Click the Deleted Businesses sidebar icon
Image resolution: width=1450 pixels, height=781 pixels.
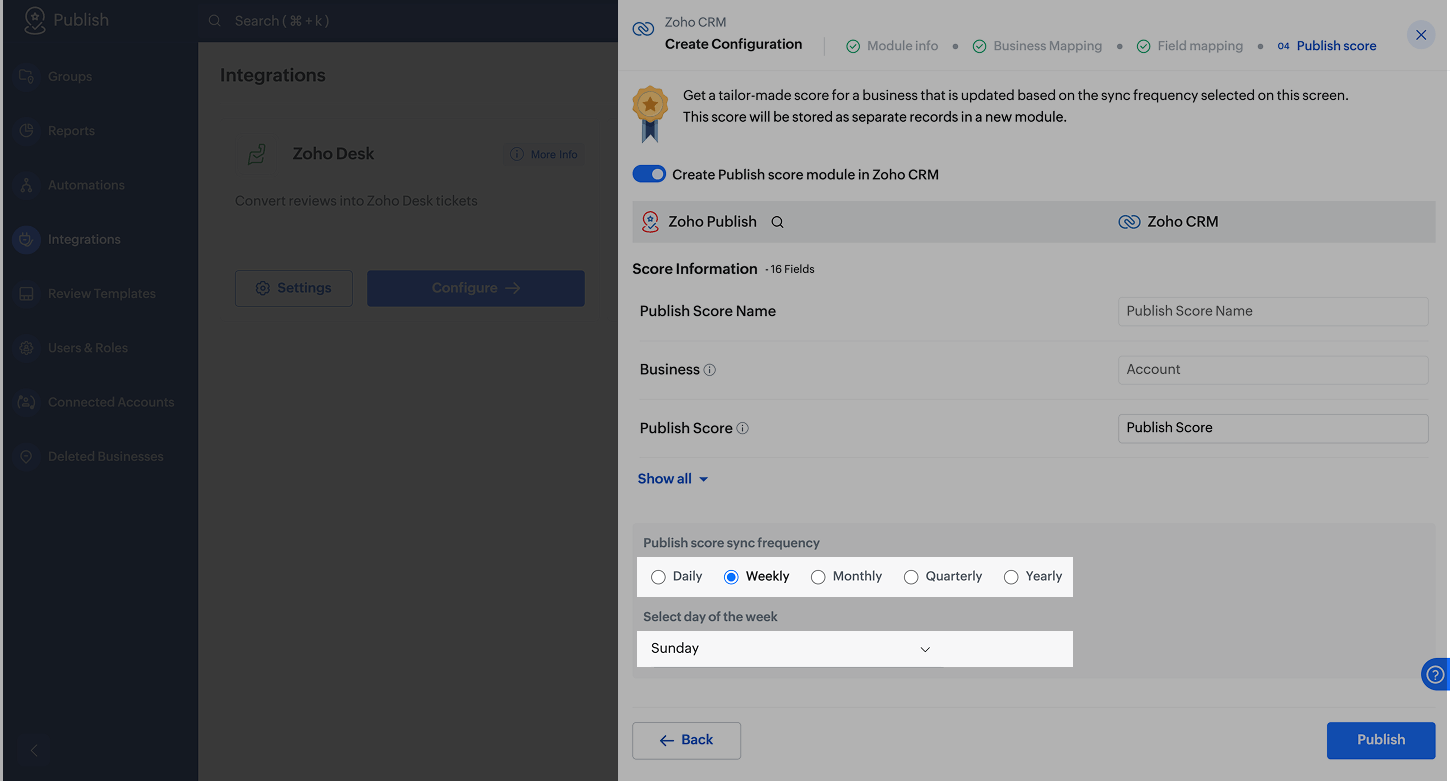[26, 456]
